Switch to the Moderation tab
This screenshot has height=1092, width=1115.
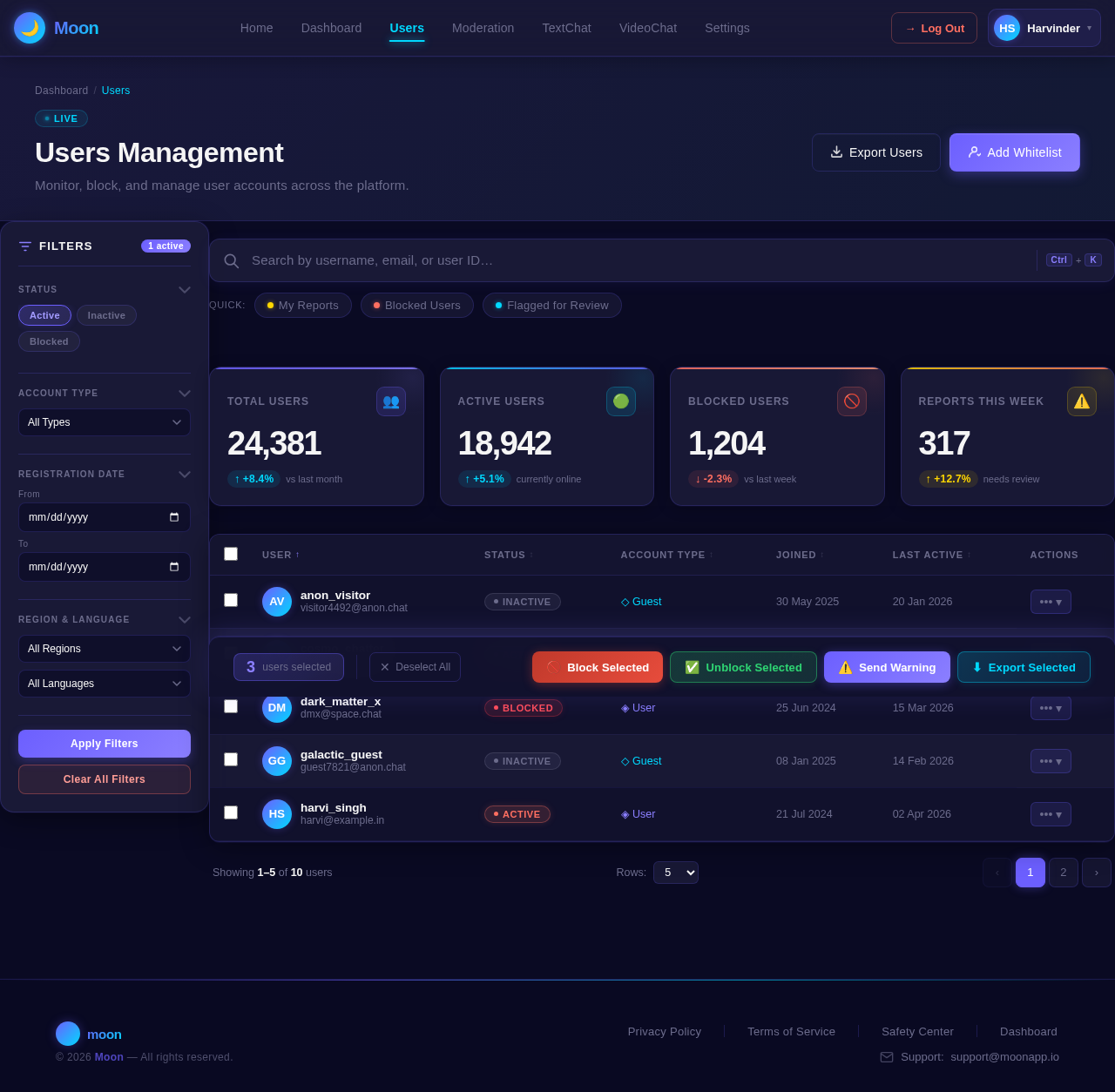coord(483,28)
